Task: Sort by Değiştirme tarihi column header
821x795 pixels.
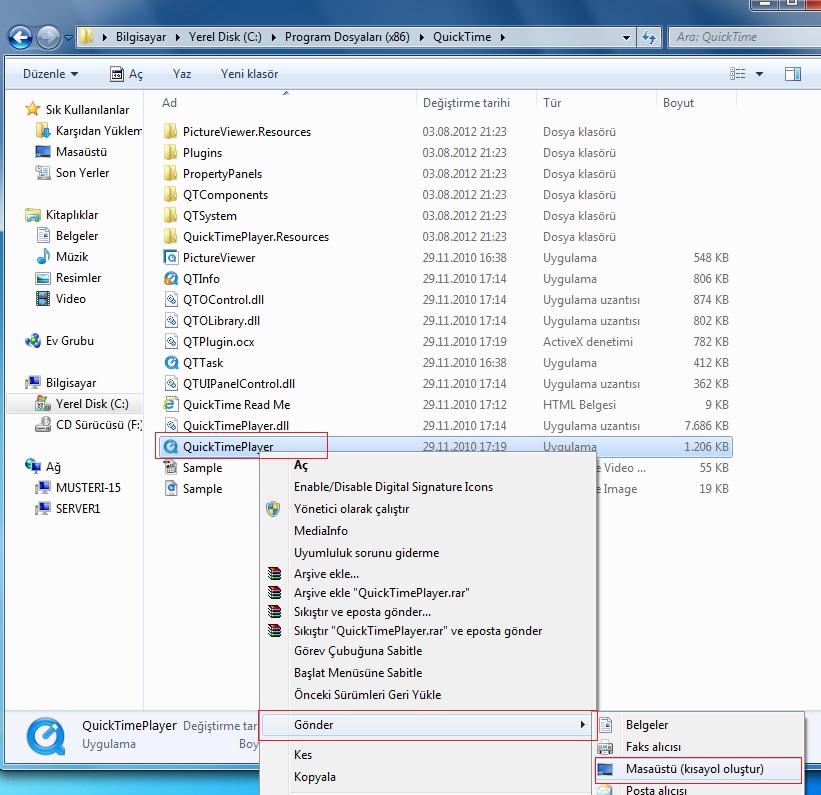Action: click(x=466, y=103)
